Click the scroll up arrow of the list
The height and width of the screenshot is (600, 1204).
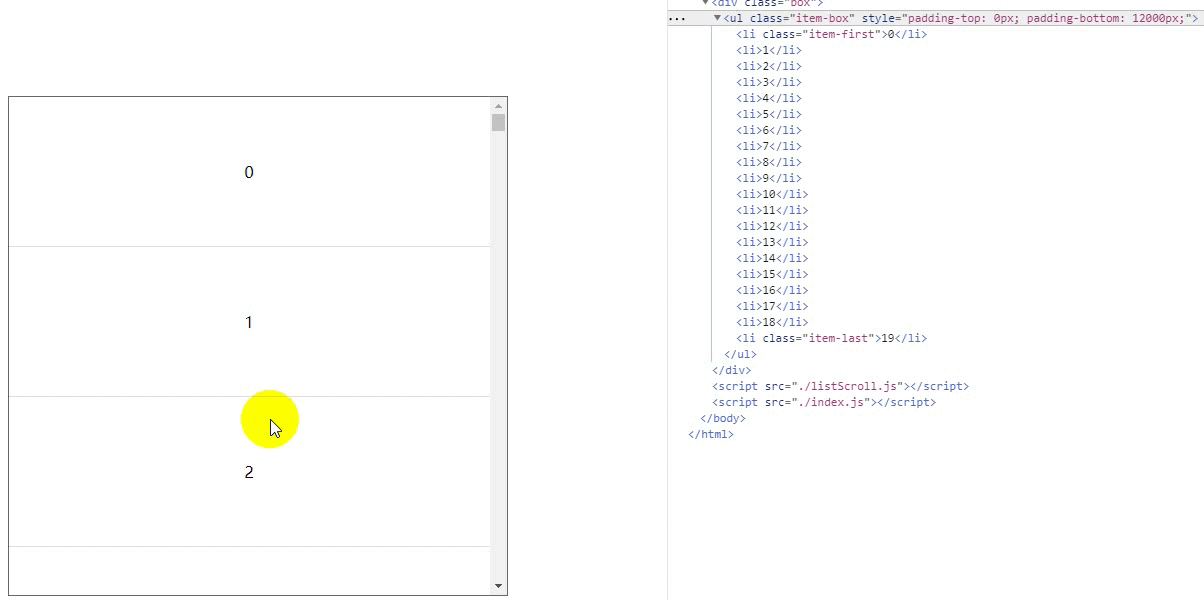pos(498,105)
